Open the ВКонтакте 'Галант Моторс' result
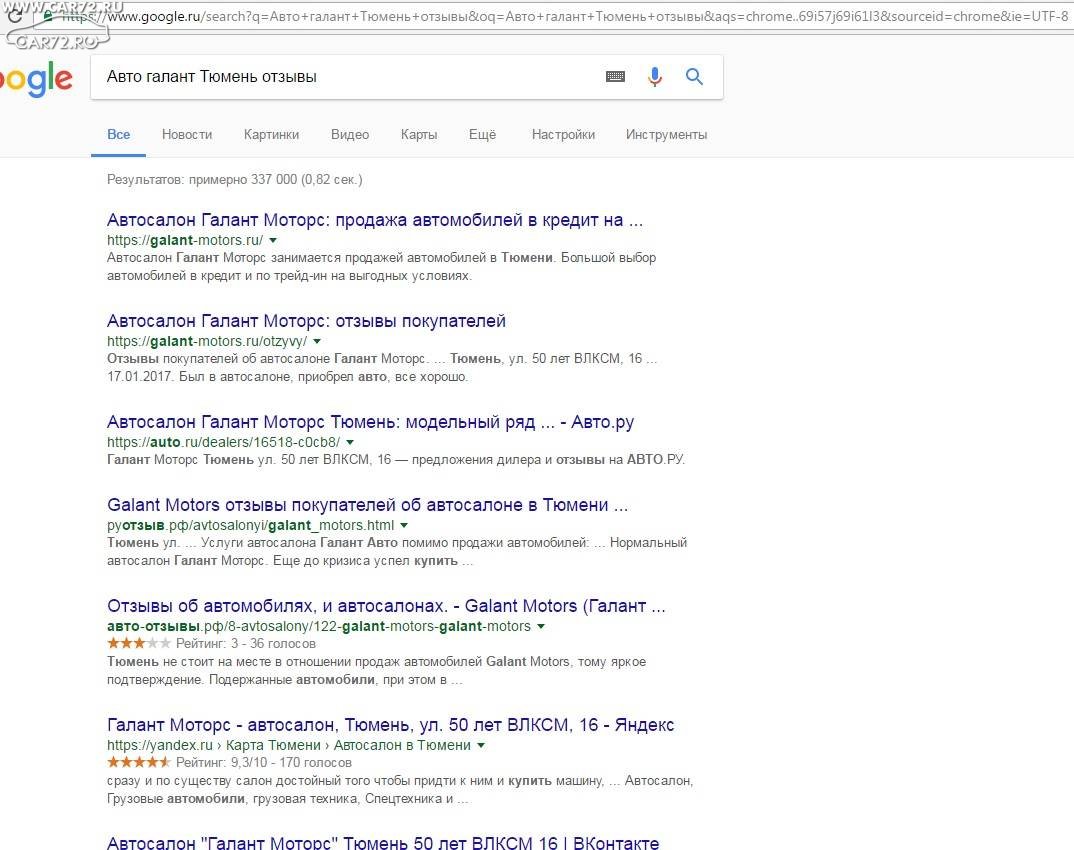 (x=383, y=842)
